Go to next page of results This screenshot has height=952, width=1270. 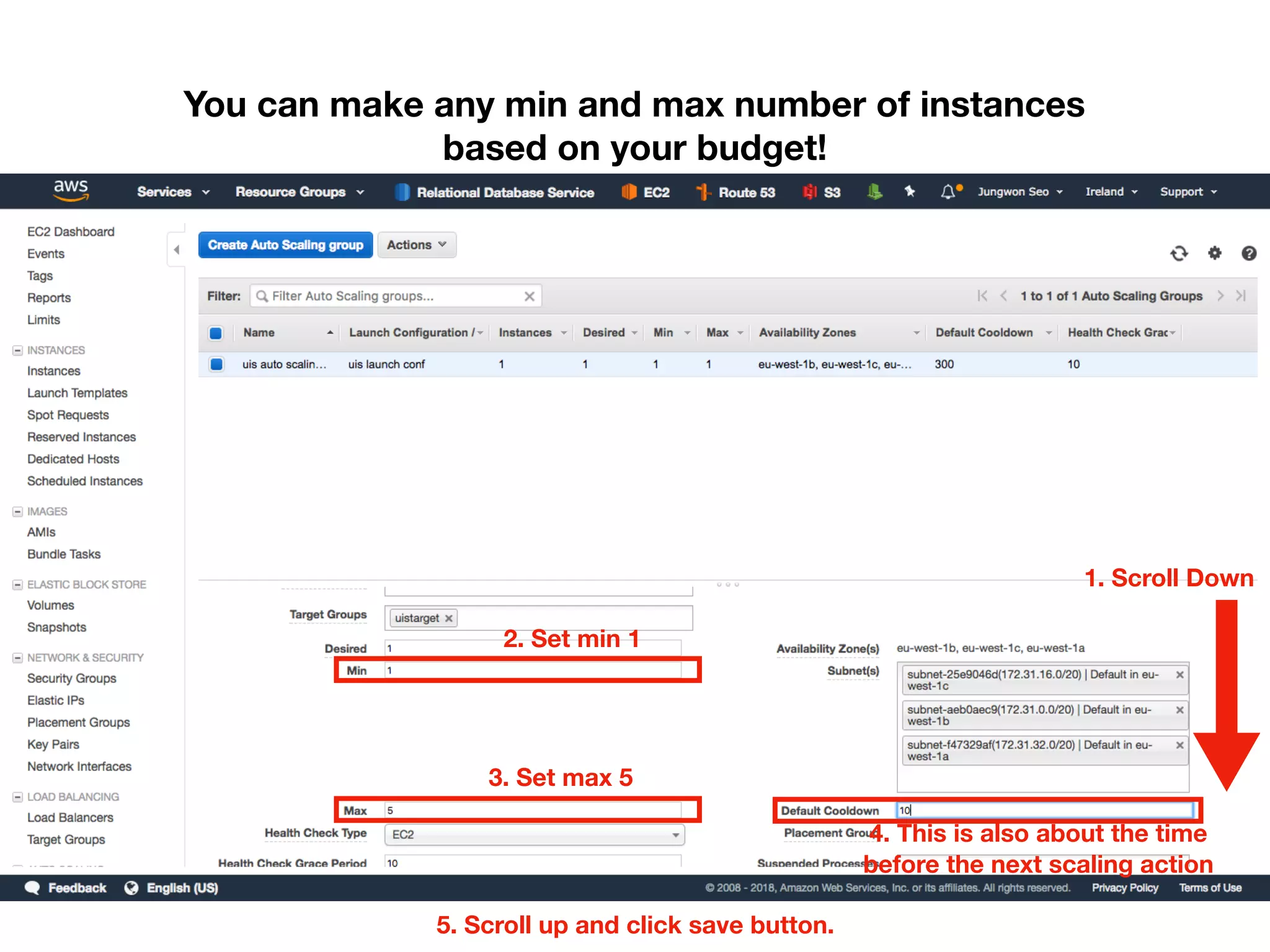[x=1220, y=296]
